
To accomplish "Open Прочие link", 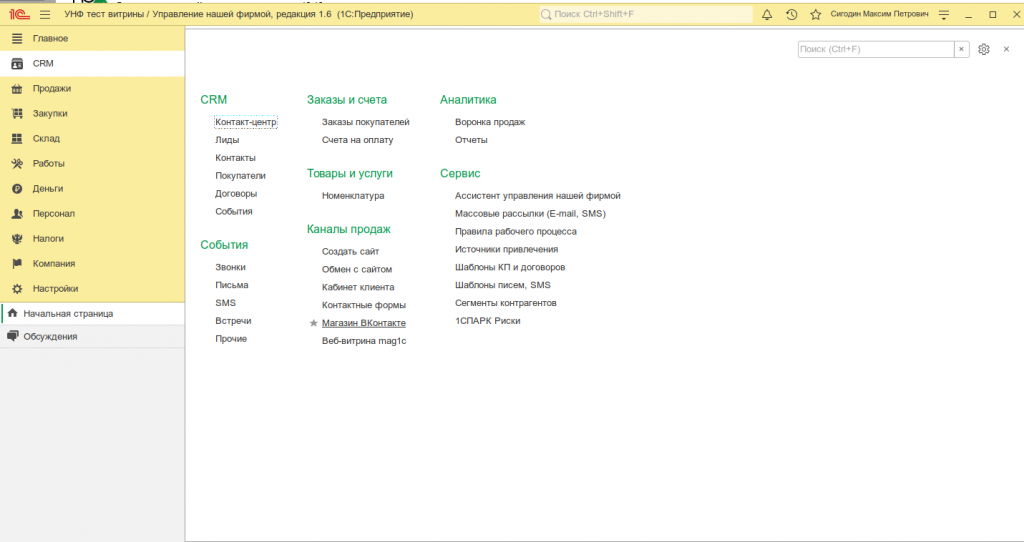I will tap(231, 339).
